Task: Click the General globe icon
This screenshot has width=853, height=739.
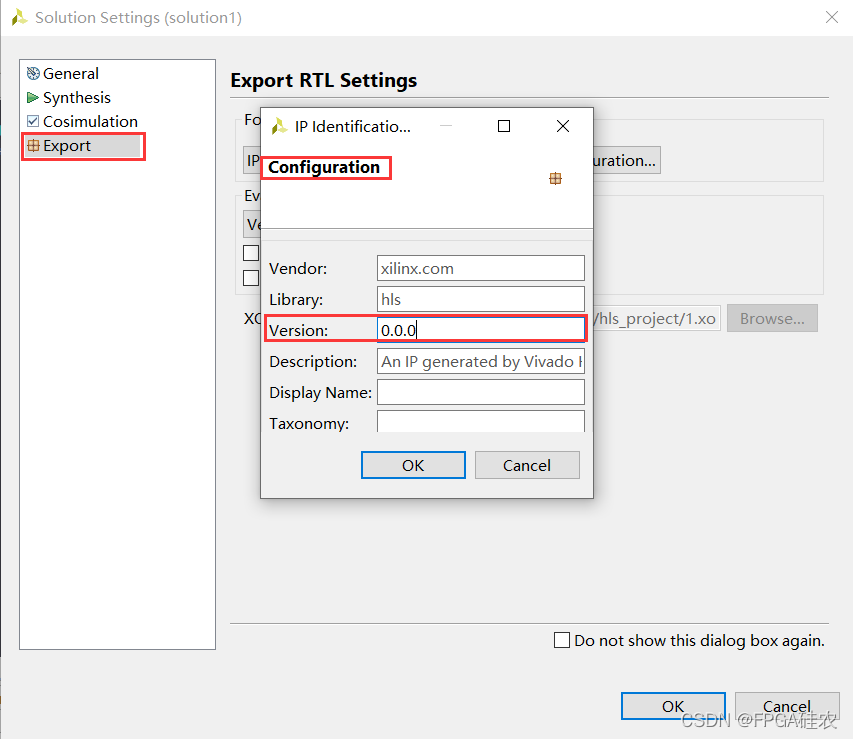Action: point(33,73)
